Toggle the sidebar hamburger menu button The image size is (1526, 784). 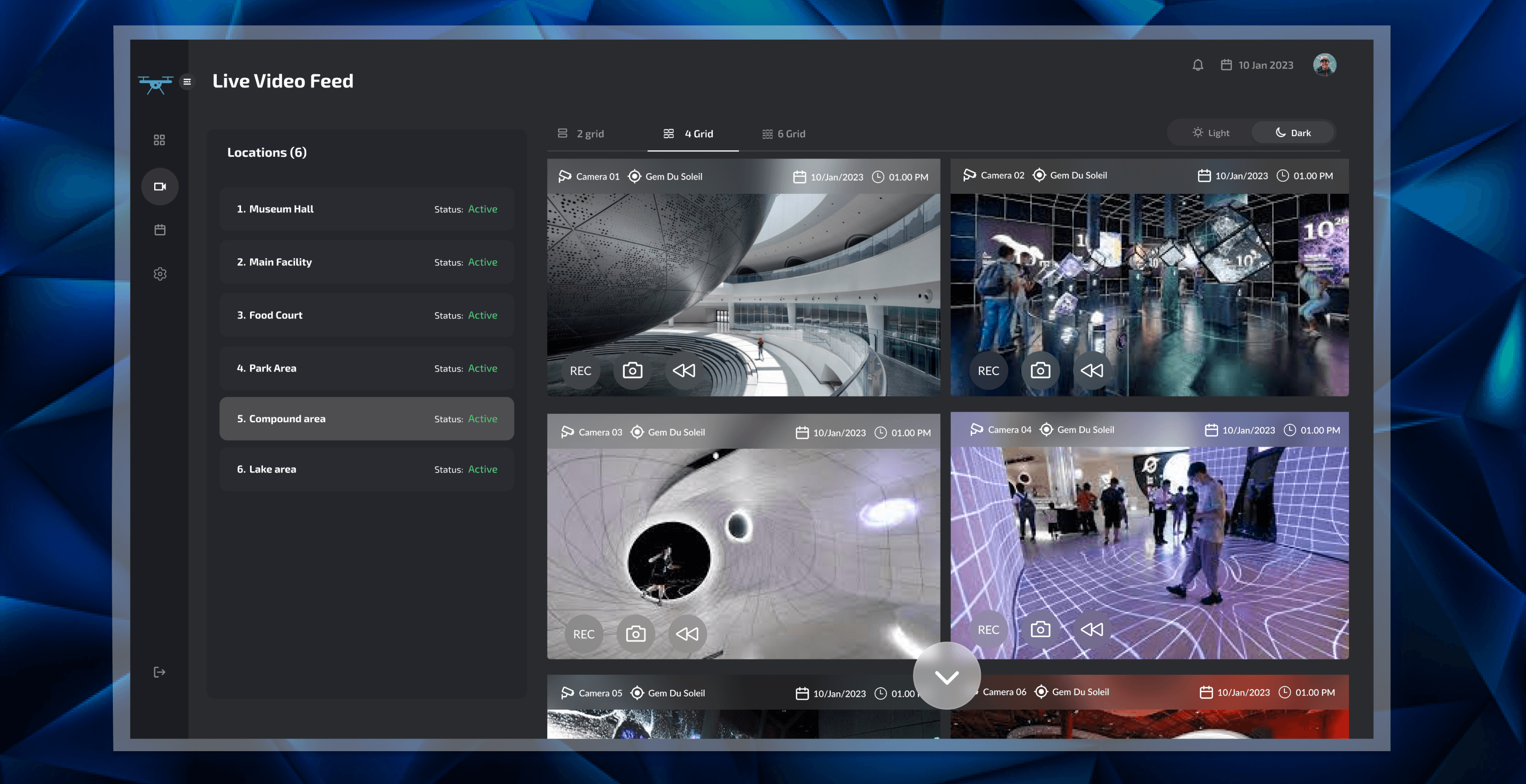(187, 82)
